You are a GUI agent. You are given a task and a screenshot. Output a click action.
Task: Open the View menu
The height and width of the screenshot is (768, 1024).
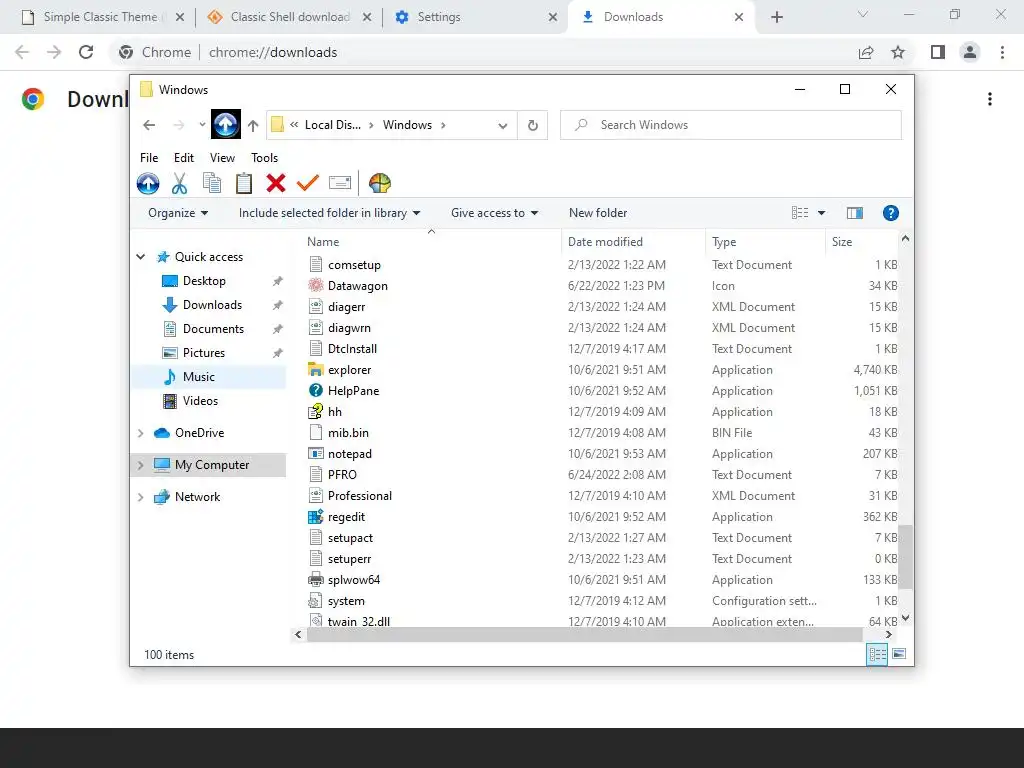[x=222, y=158]
